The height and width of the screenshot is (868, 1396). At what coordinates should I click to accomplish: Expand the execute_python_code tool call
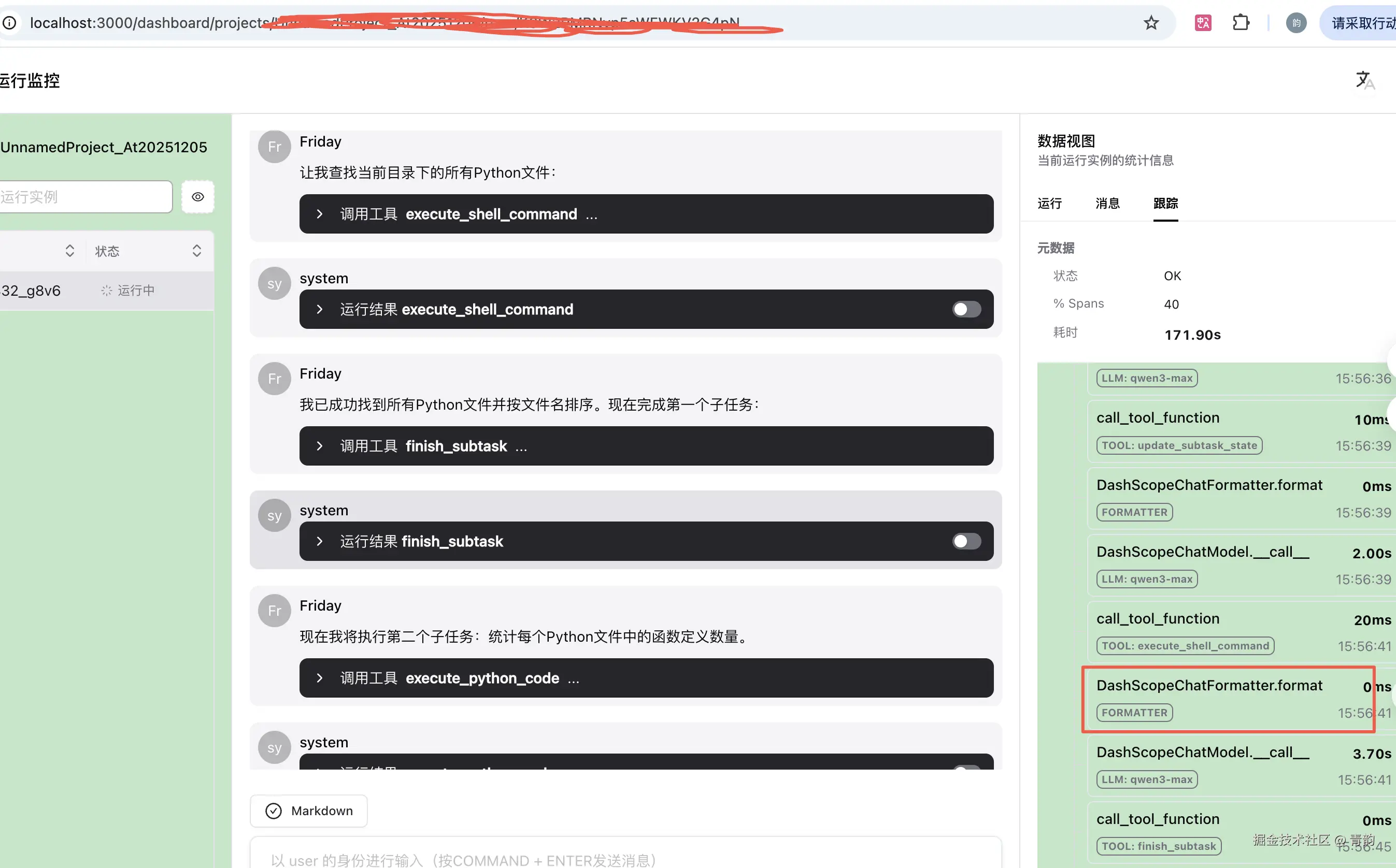coord(320,678)
